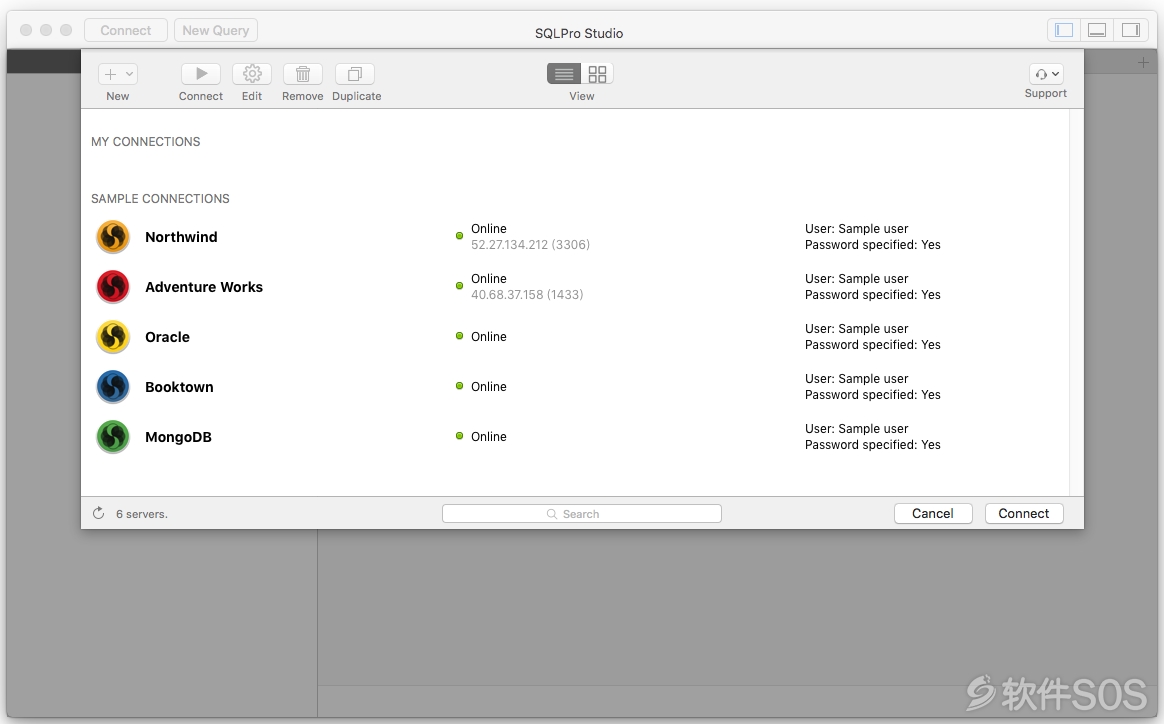Click the Booktown connection name
Viewport: 1164px width, 724px height.
[x=179, y=387]
